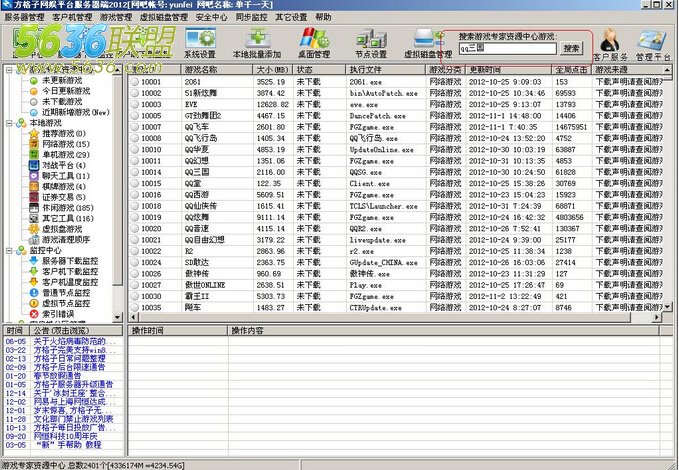Viewport: 679px width, 470px height.
Task: Select the radio circle for game 10001
Action: click(135, 81)
